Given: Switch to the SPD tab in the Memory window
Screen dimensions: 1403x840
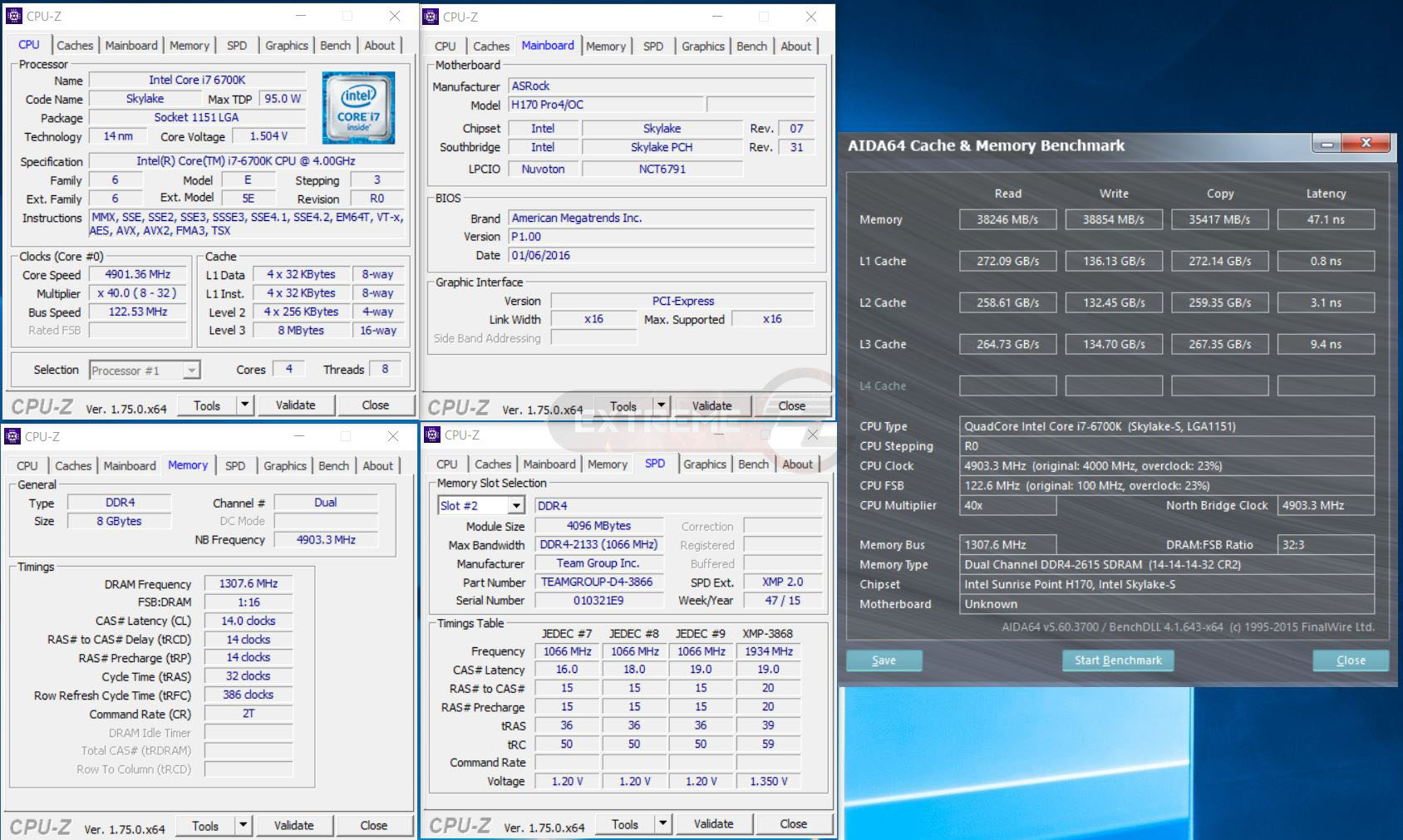Looking at the screenshot, I should pyautogui.click(x=235, y=466).
